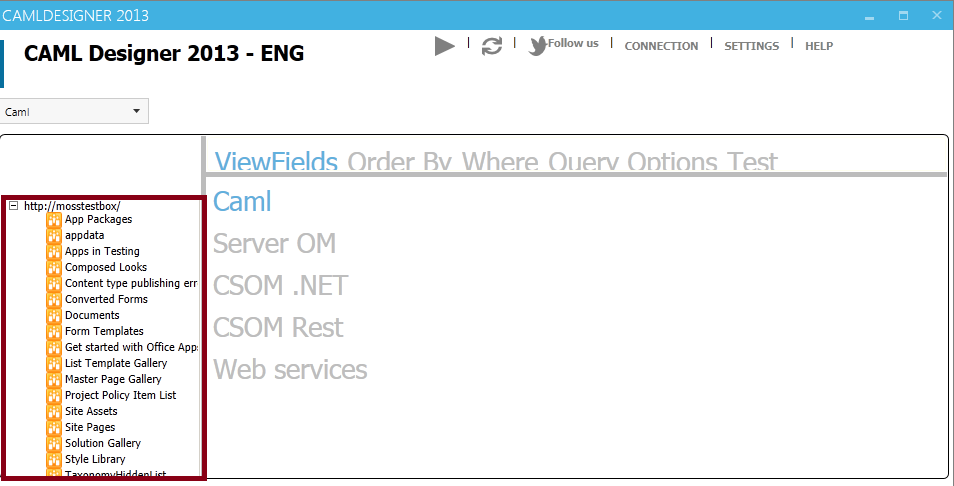954x486 pixels.
Task: Select the Apps in Testing list
Action: 102,251
